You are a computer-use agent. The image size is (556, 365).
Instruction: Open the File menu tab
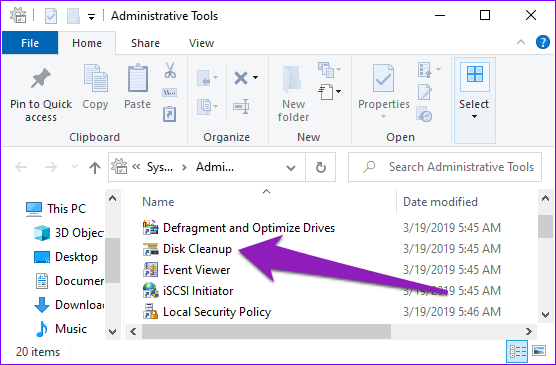pyautogui.click(x=30, y=43)
